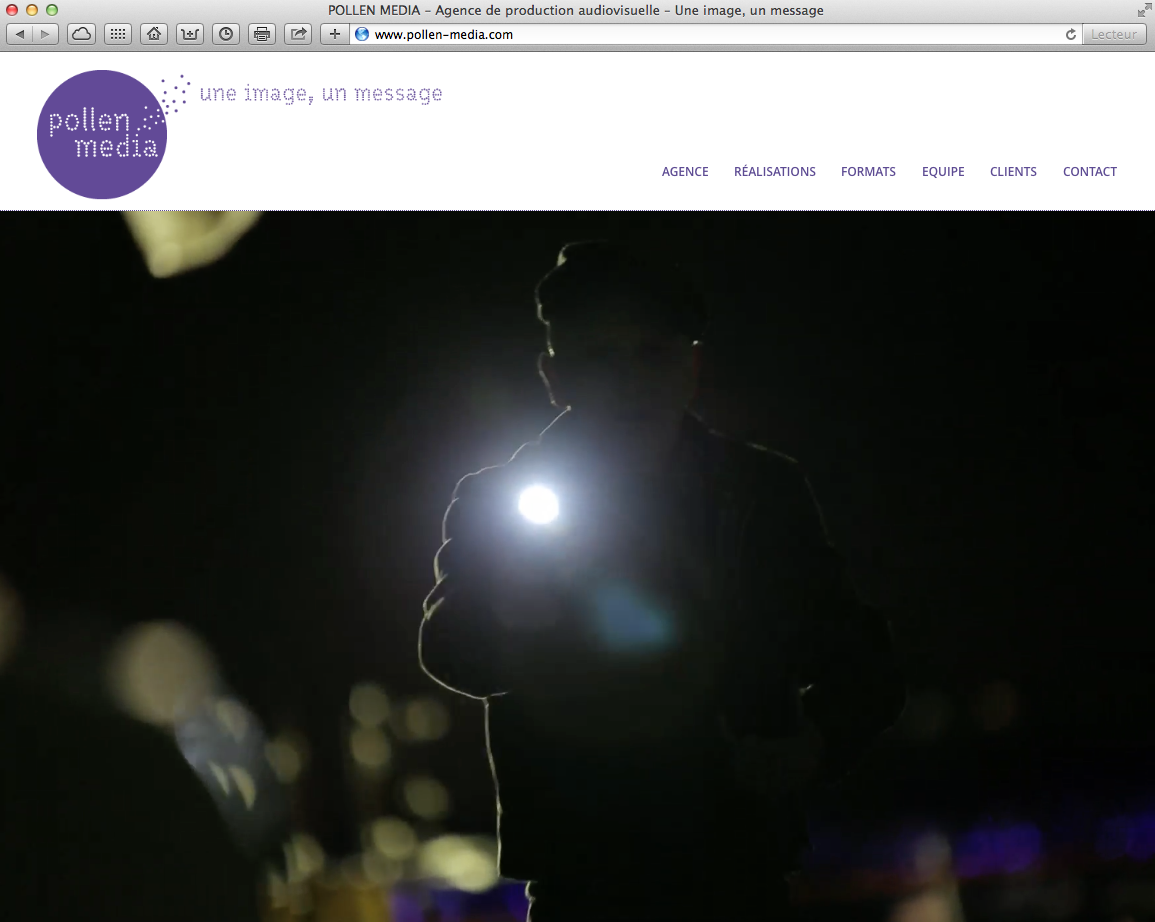Click the purple Pollen Media logo
Image resolution: width=1155 pixels, height=922 pixels.
(102, 134)
